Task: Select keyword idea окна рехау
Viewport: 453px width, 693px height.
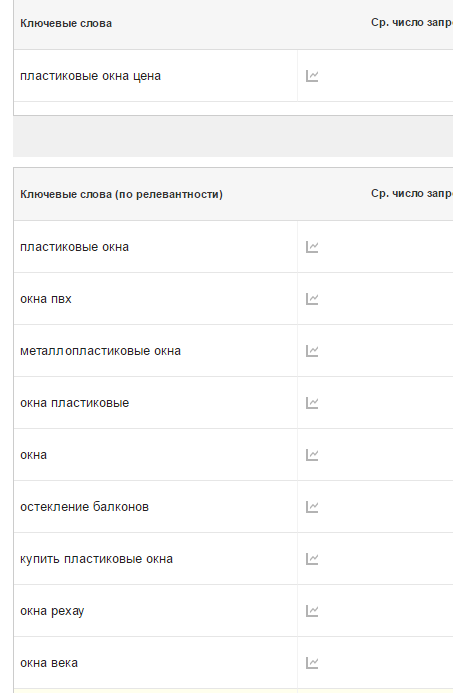Action: [x=52, y=611]
